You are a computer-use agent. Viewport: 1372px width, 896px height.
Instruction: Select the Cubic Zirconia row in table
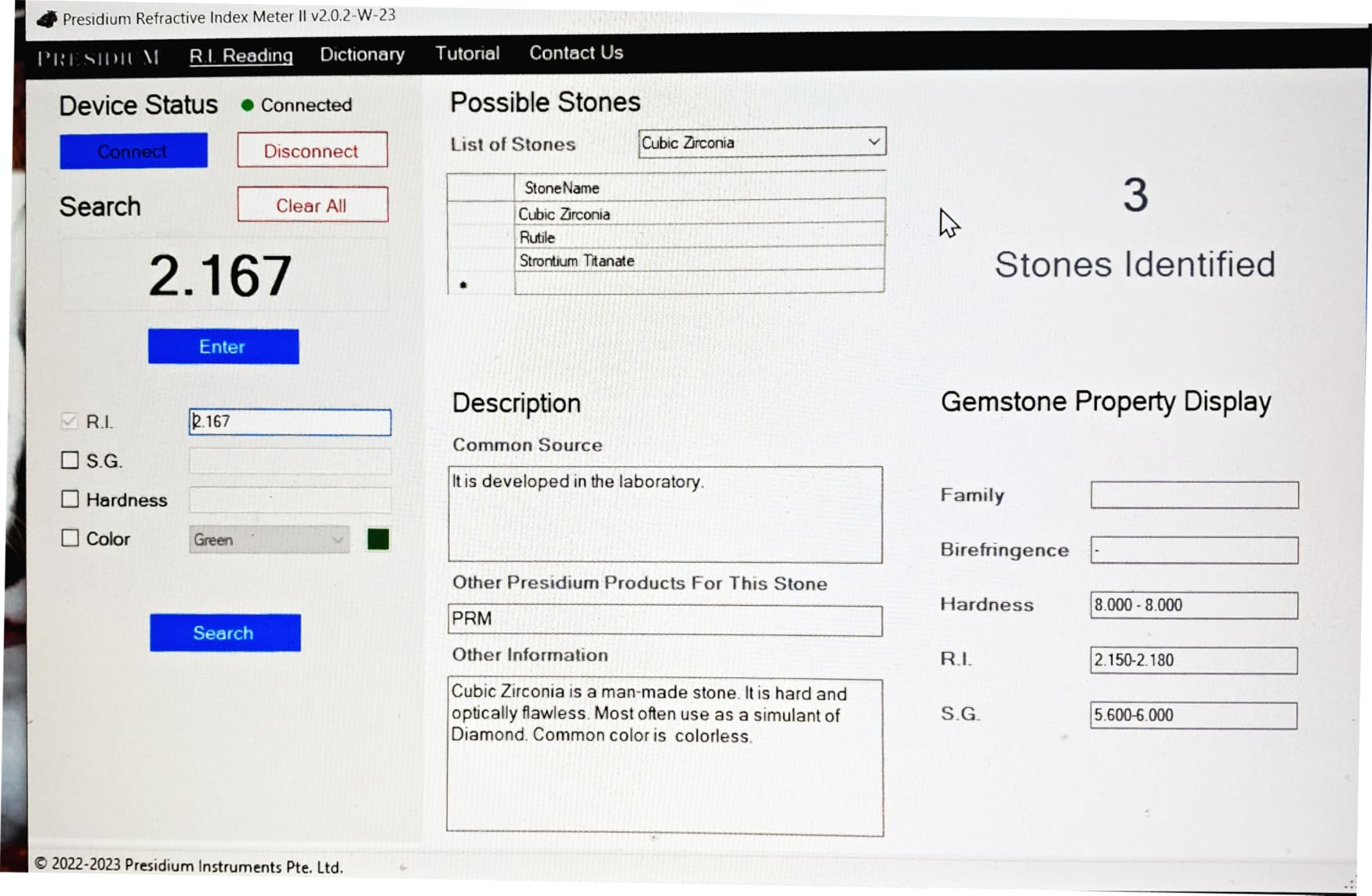(x=666, y=213)
